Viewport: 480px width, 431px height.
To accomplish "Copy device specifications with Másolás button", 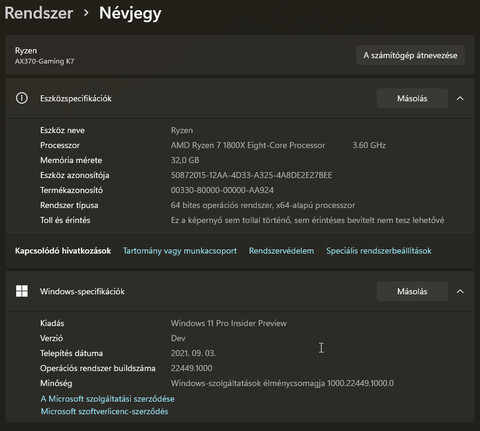I will (412, 98).
